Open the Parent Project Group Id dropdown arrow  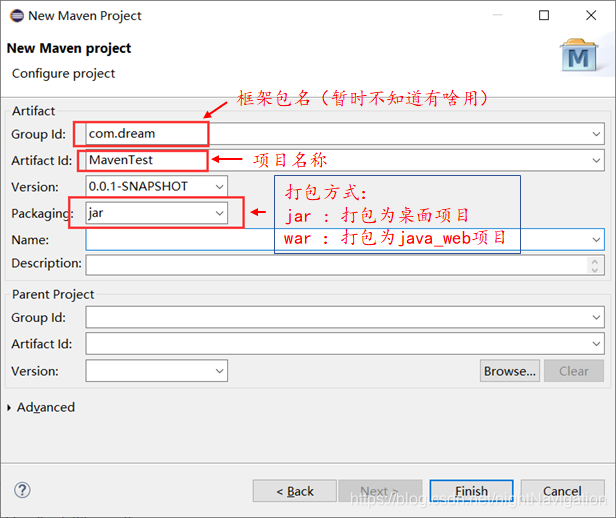(596, 317)
